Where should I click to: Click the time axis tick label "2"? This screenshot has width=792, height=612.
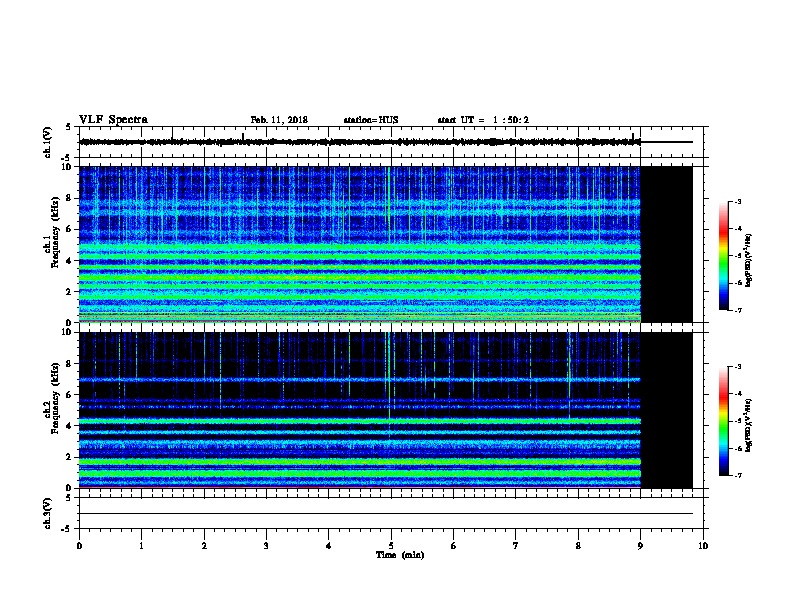pos(204,545)
